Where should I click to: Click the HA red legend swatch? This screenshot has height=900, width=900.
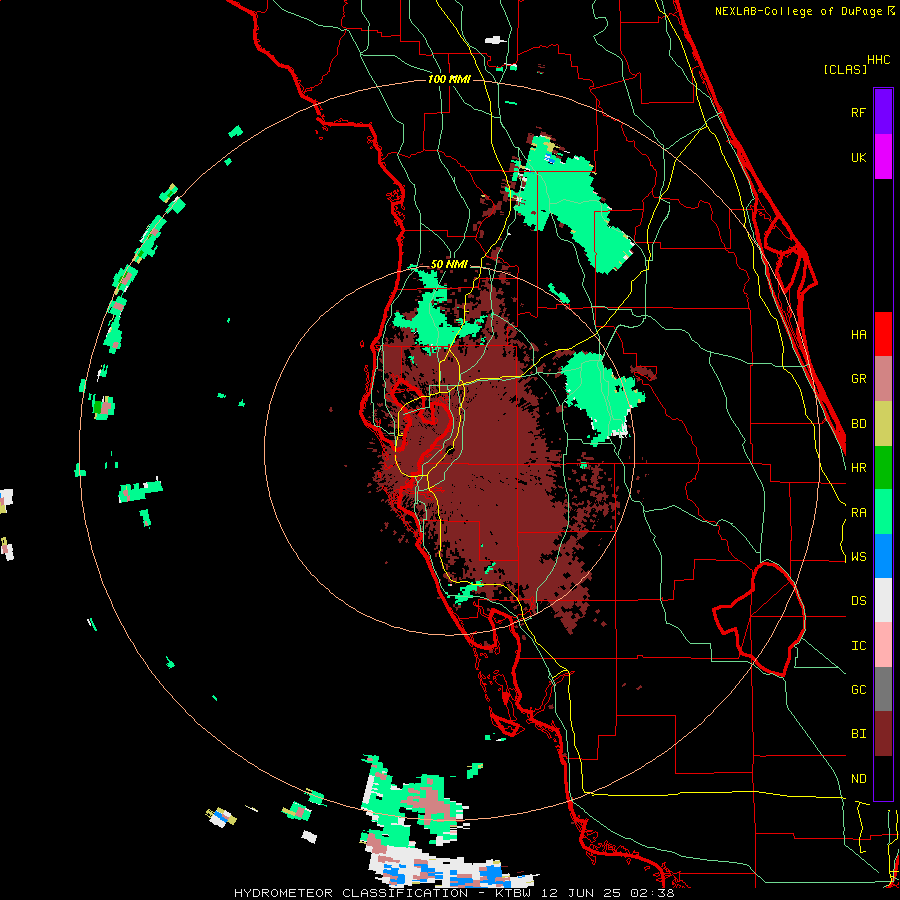click(883, 334)
